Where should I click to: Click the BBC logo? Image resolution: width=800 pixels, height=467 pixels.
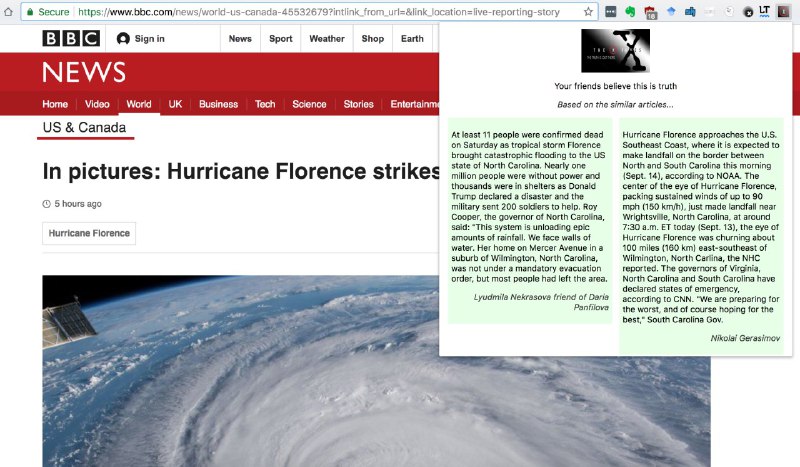tap(71, 38)
